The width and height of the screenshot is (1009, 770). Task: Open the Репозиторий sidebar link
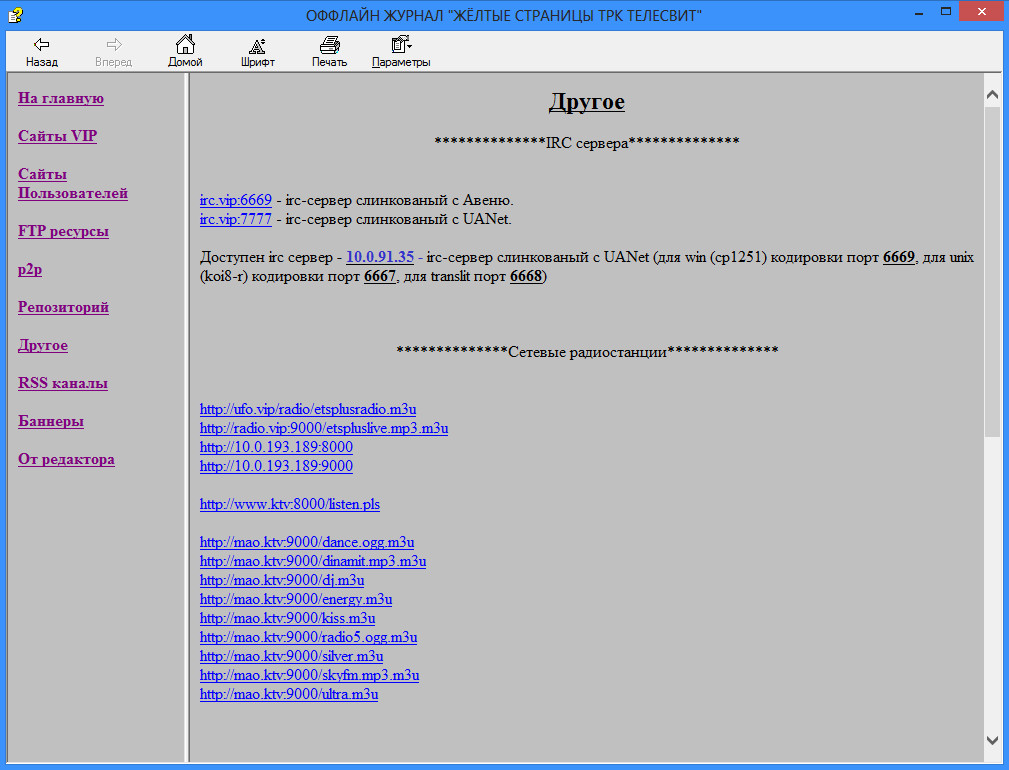[63, 307]
